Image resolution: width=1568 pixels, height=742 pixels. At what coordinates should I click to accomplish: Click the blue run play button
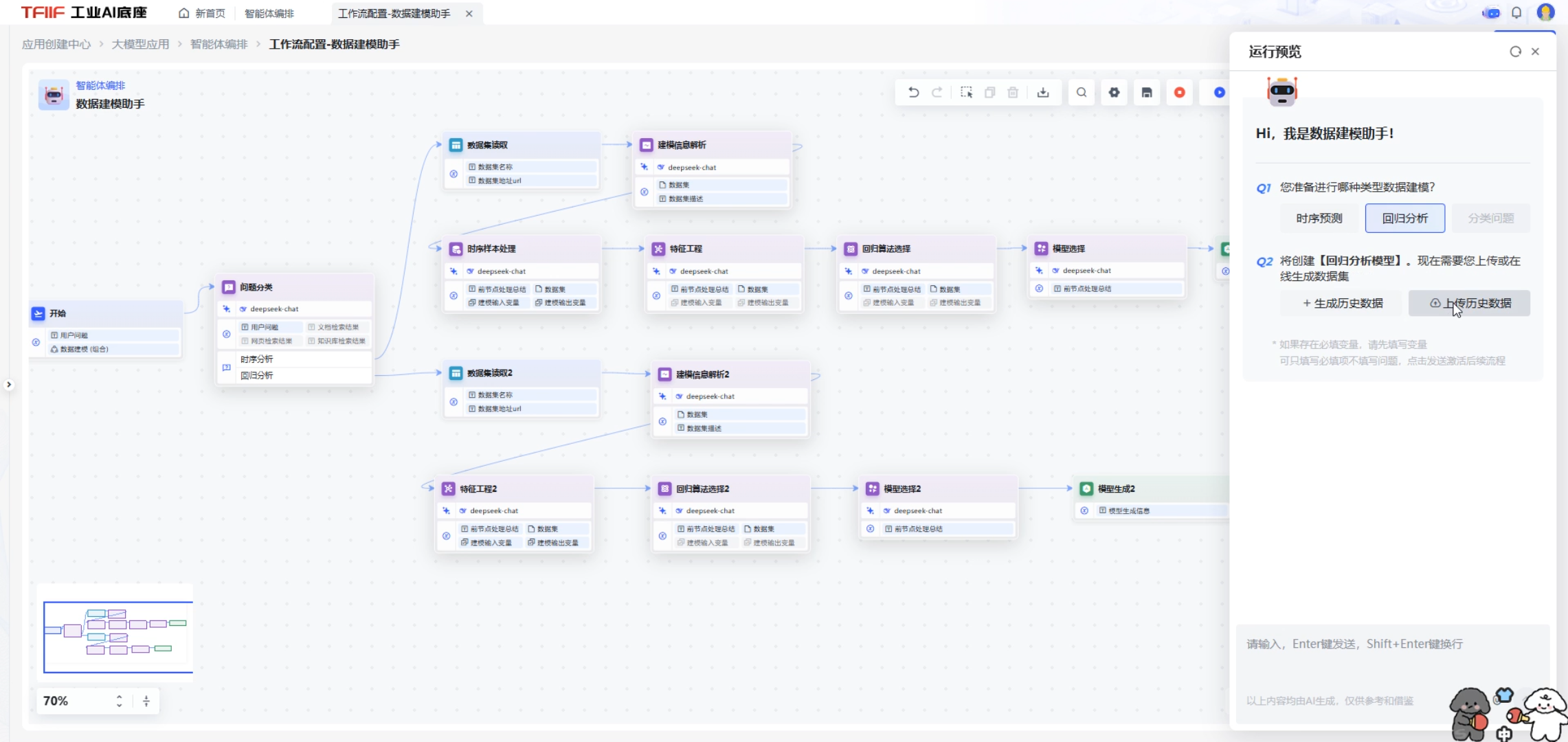(x=1220, y=93)
